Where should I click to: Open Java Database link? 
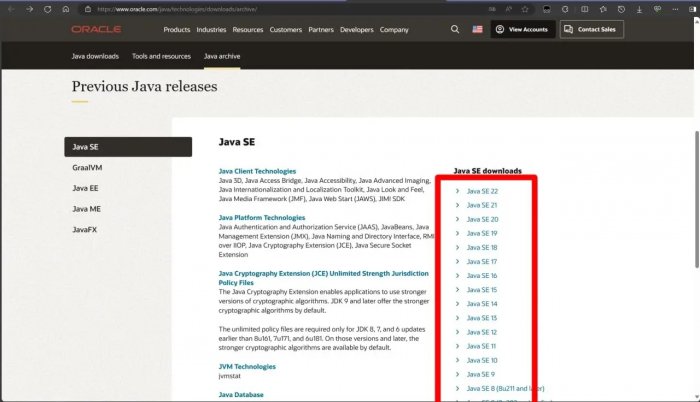click(x=241, y=394)
